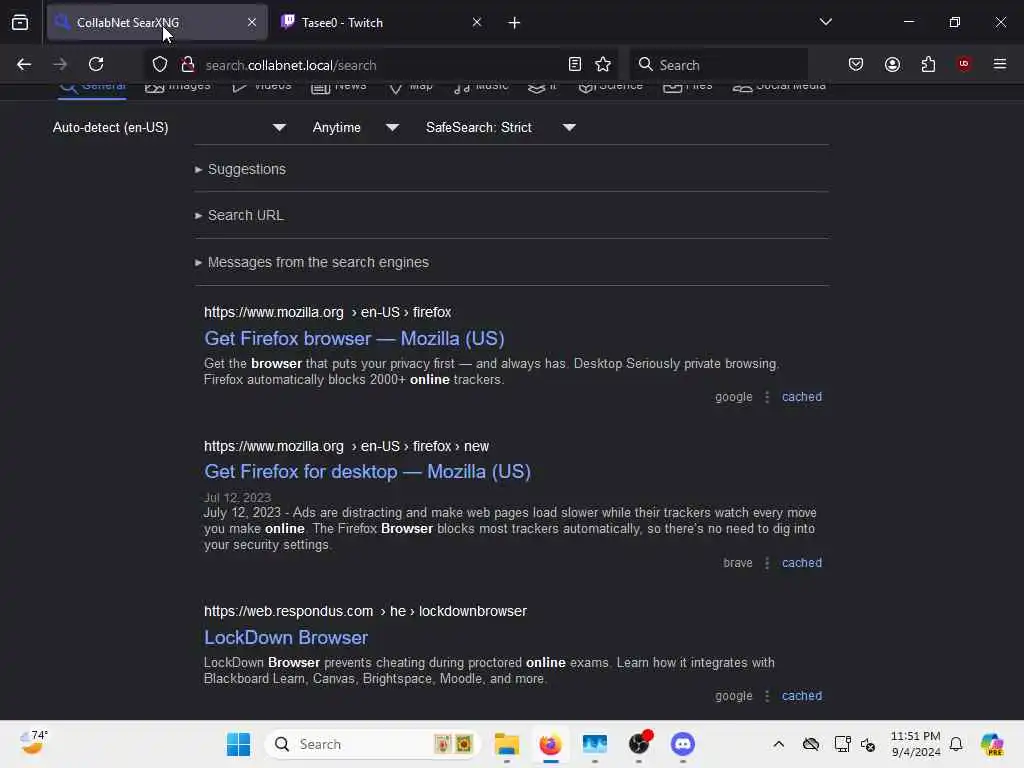1024x768 pixels.
Task: Reload the current page
Action: (96, 64)
